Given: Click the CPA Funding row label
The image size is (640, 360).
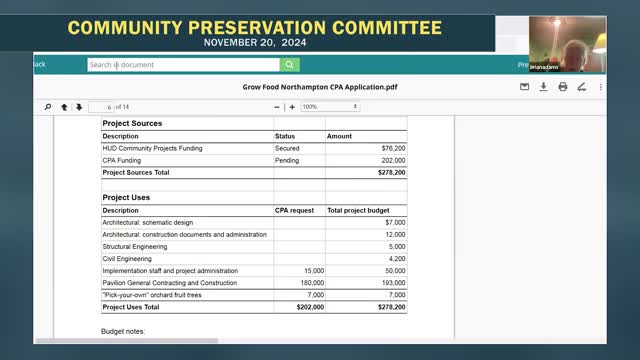Looking at the screenshot, I should (x=122, y=160).
